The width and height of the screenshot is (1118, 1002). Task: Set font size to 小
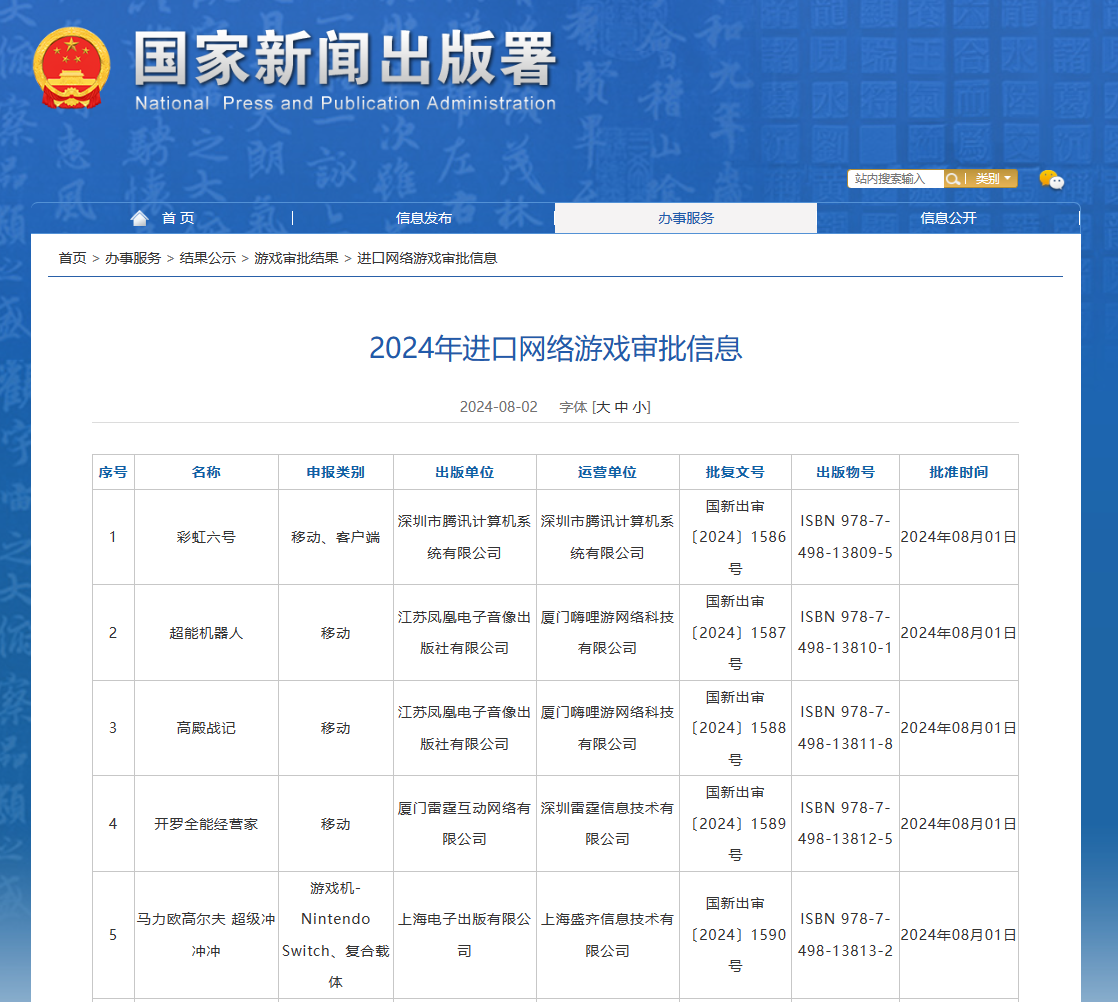point(640,407)
